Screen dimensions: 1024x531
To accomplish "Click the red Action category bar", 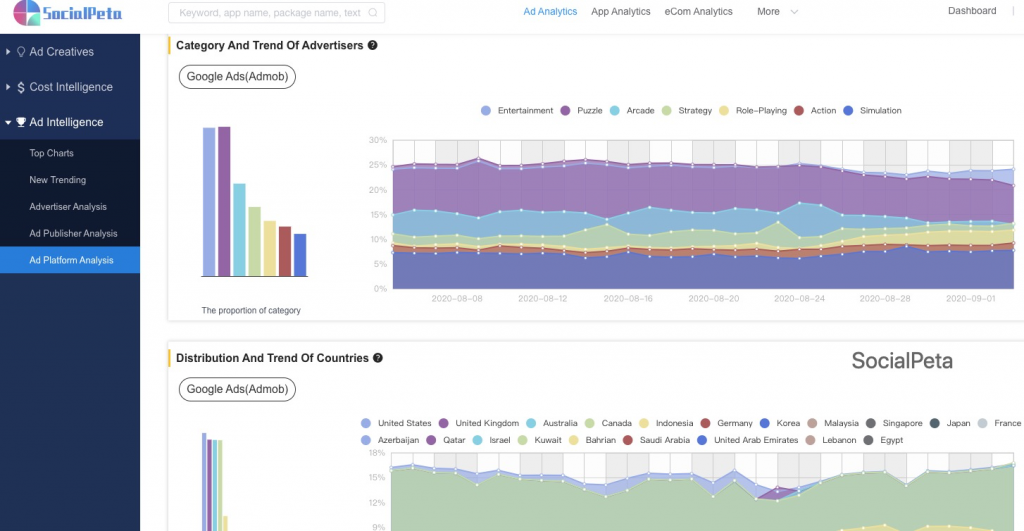I will [285, 251].
